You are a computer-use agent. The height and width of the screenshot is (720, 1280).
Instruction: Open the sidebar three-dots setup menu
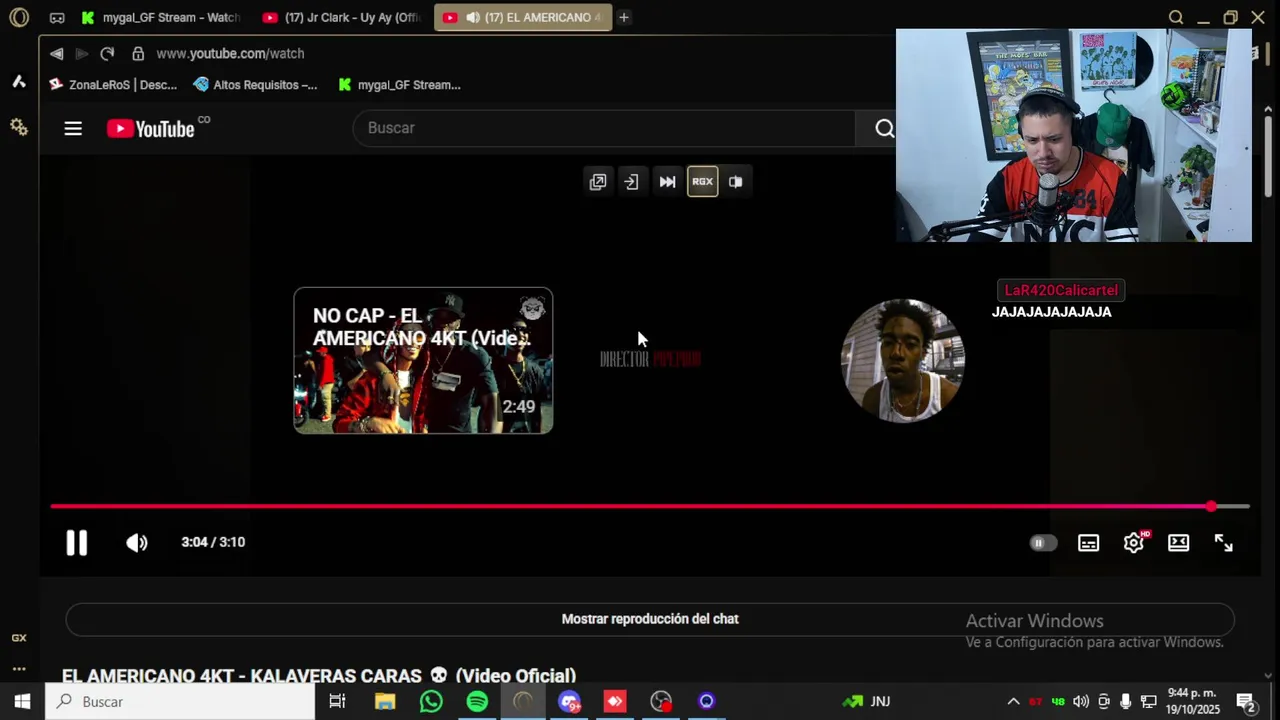tap(19, 668)
